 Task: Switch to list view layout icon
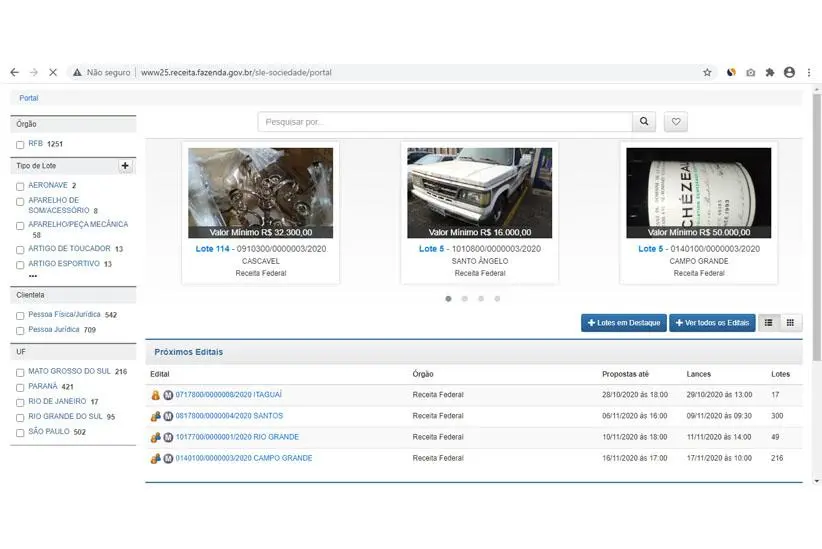click(x=769, y=323)
